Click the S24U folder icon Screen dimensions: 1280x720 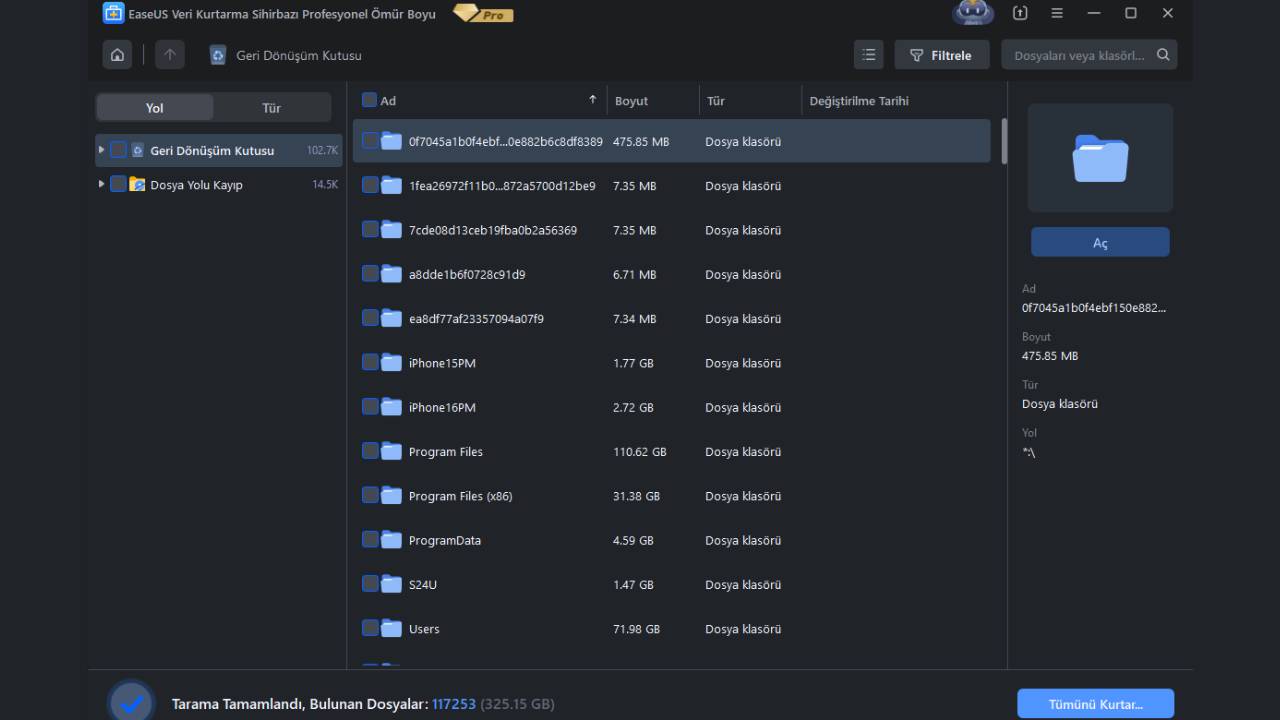pyautogui.click(x=391, y=584)
